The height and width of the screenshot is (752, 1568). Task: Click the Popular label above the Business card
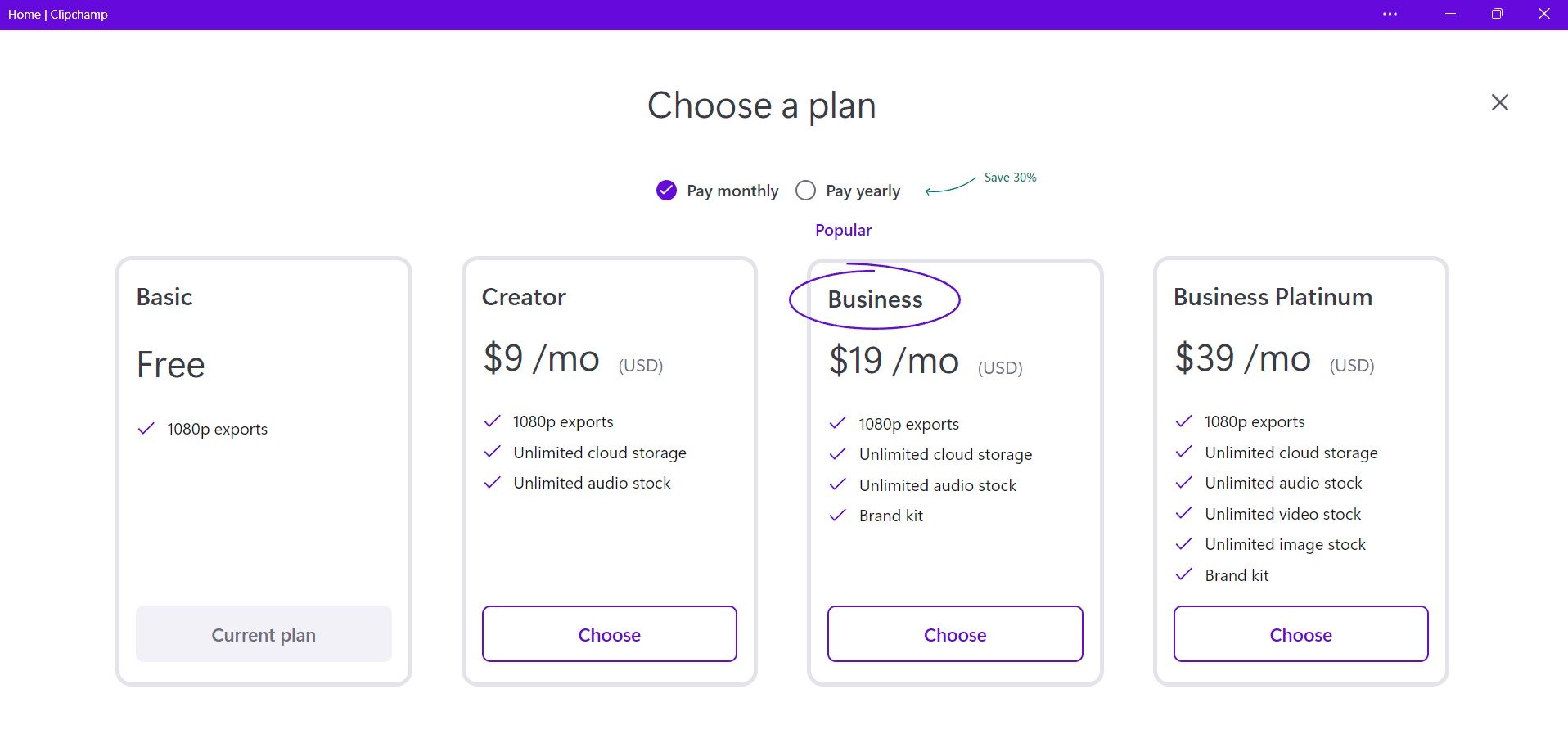[843, 230]
